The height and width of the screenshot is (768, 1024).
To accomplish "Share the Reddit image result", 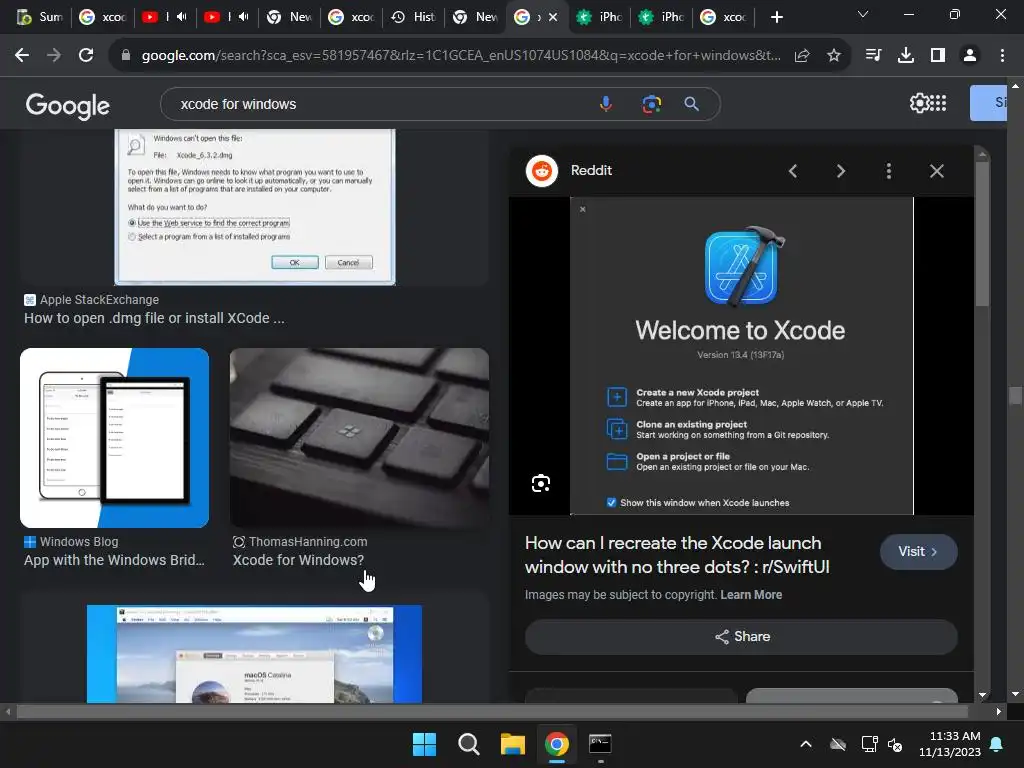I will [741, 637].
